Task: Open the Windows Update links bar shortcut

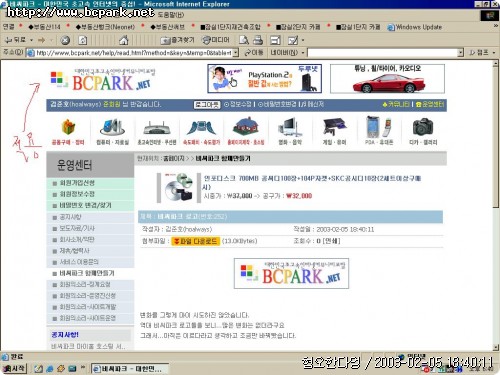Action: [414, 27]
